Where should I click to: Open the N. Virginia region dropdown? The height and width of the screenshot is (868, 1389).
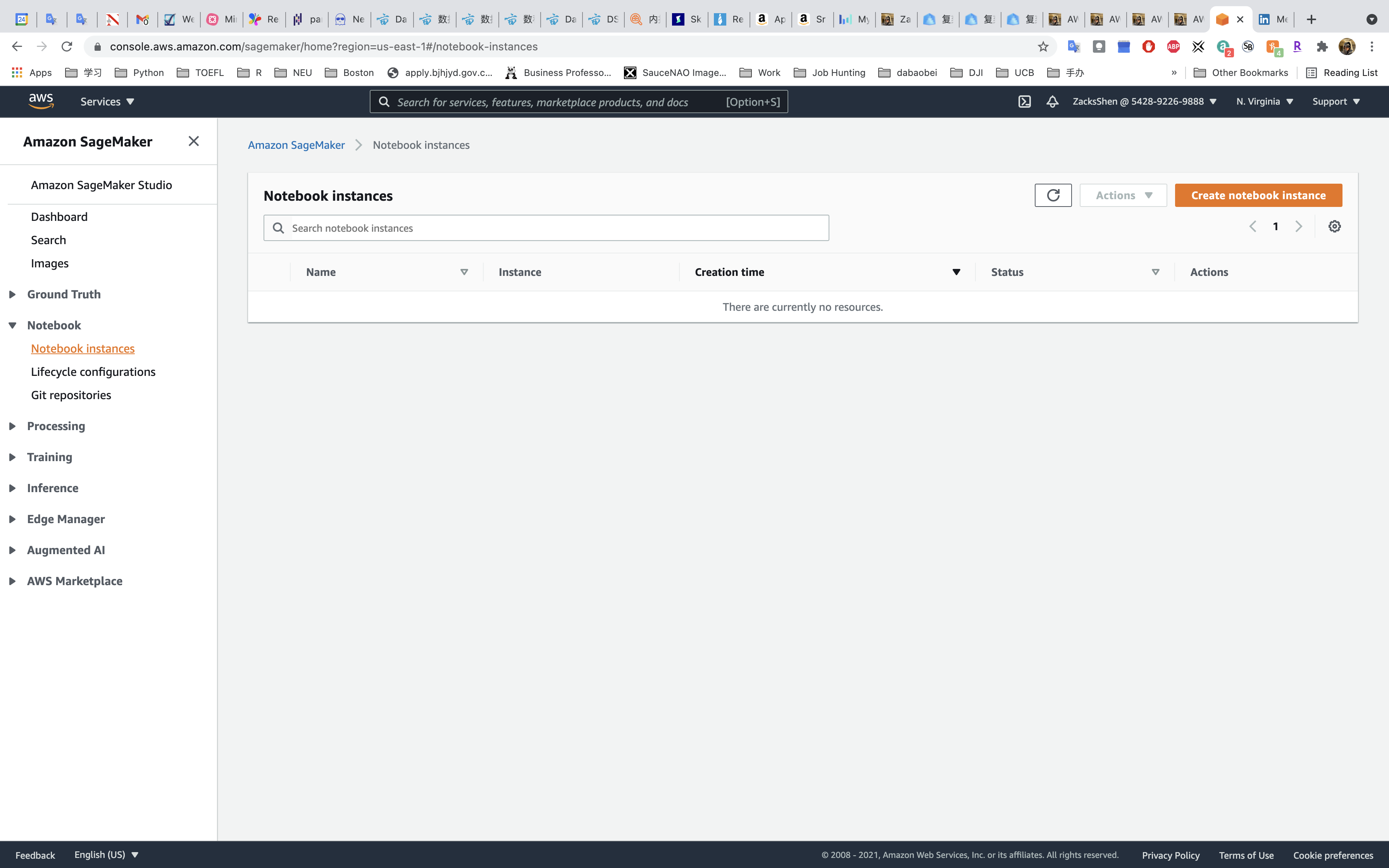coord(1265,102)
